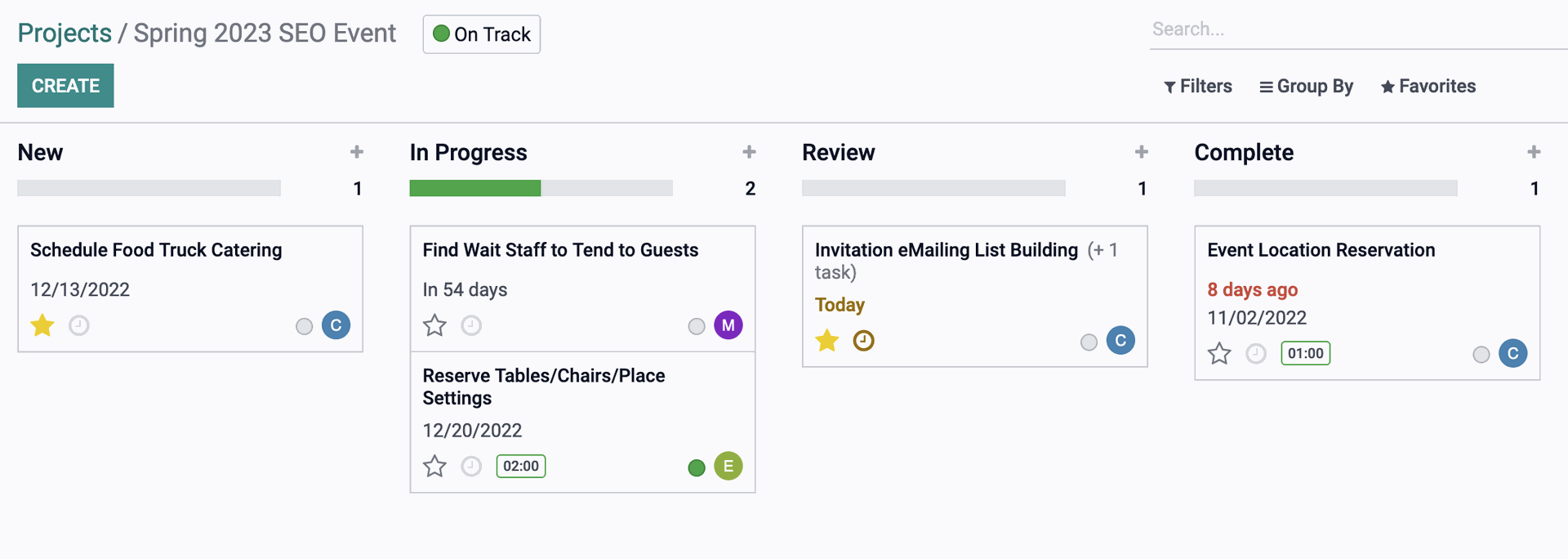Viewport: 1568px width, 559px height.
Task: Star the Reserve Tables/Chairs/Place Settings task
Action: [434, 466]
